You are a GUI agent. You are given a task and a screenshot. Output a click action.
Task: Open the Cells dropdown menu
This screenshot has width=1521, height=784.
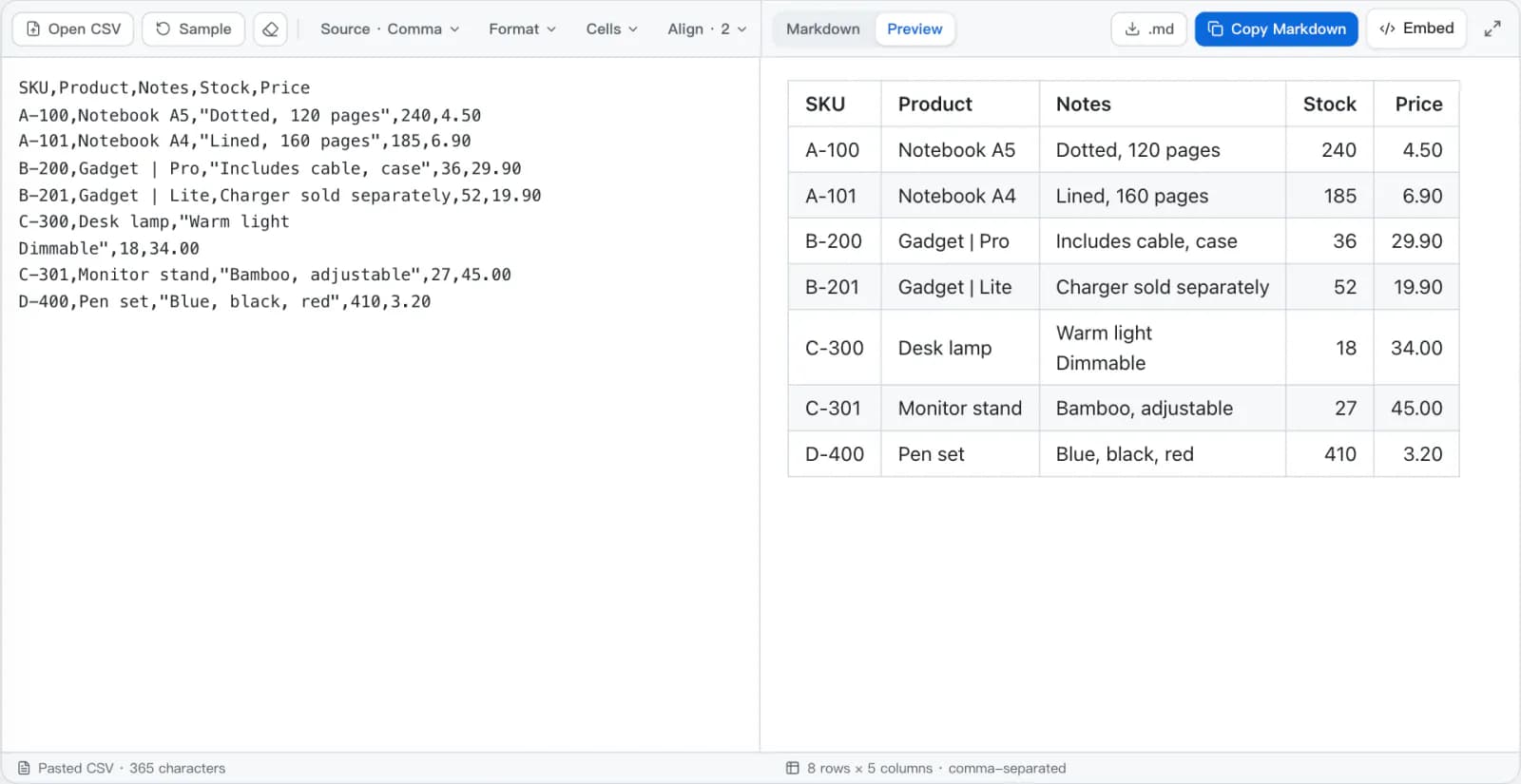(611, 29)
